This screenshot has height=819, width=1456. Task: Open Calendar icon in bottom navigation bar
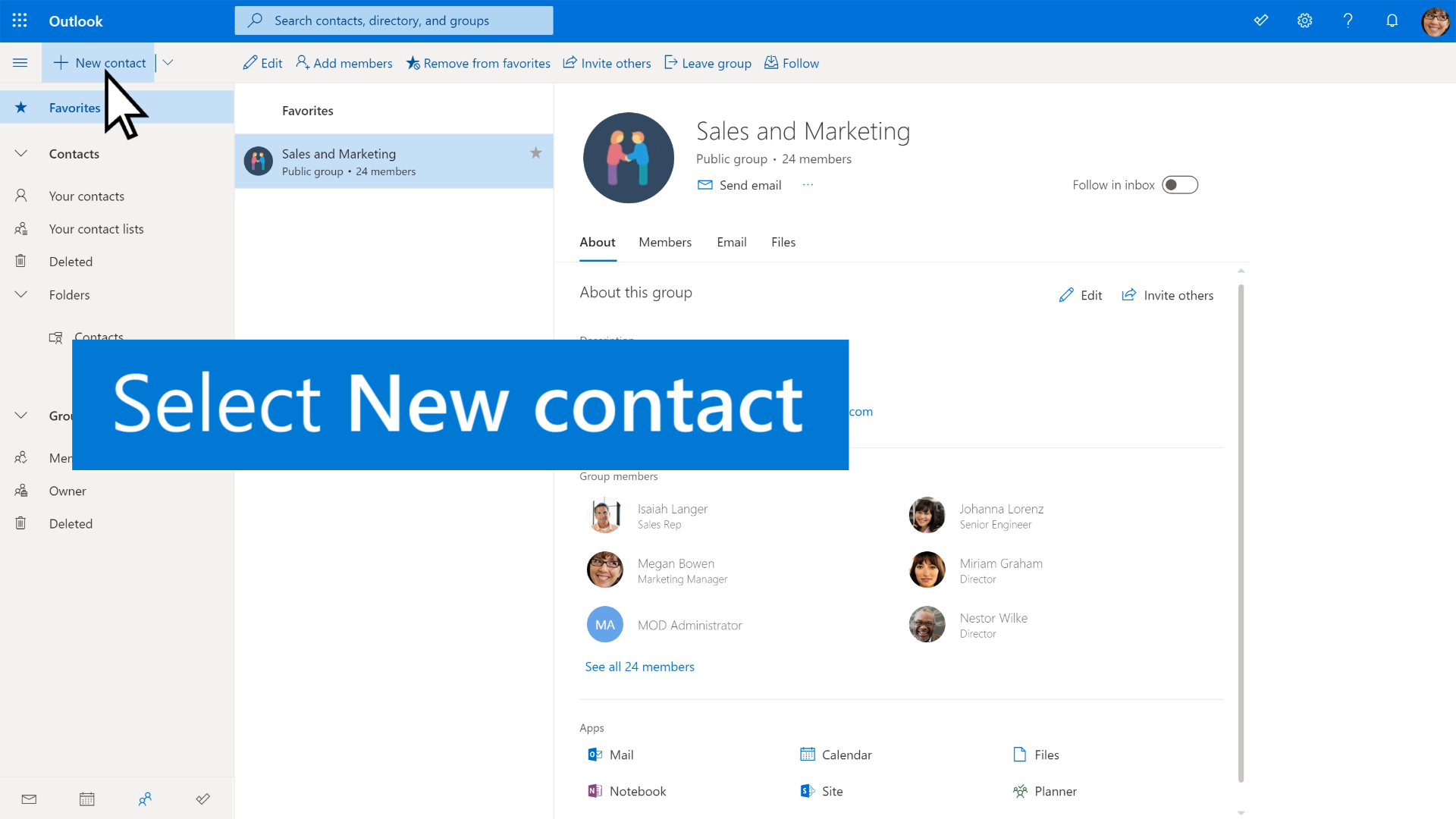pos(87,799)
